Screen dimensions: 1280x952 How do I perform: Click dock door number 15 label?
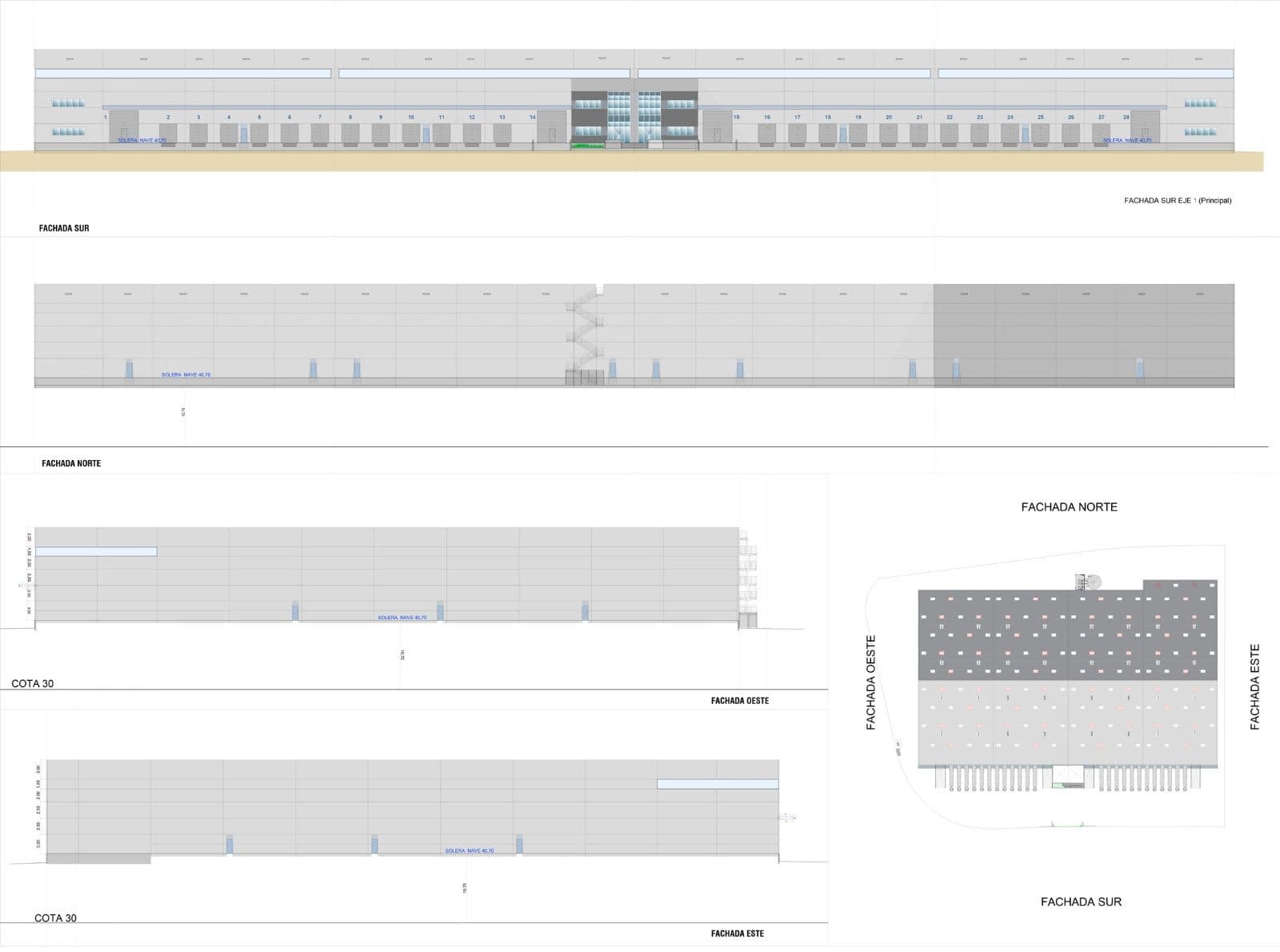click(736, 118)
